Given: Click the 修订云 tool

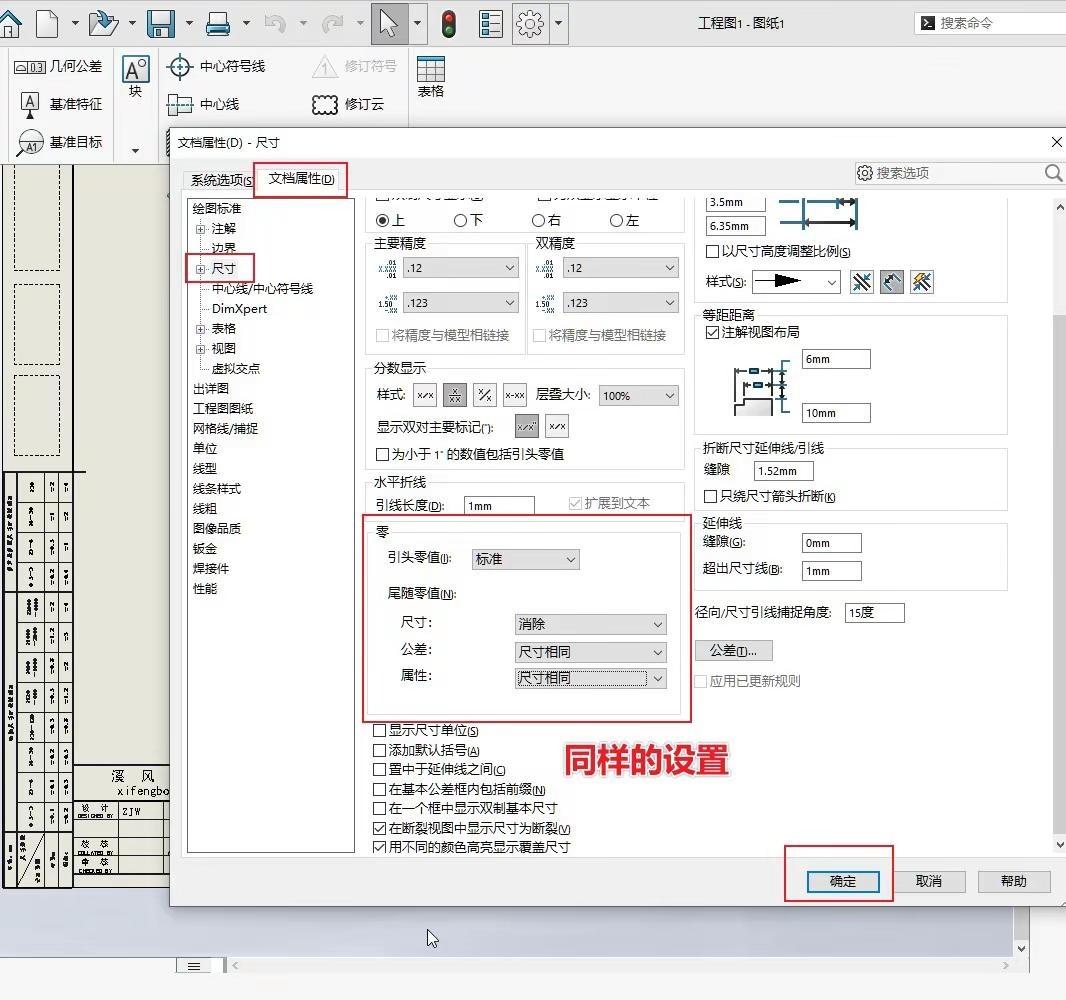Looking at the screenshot, I should [x=347, y=104].
